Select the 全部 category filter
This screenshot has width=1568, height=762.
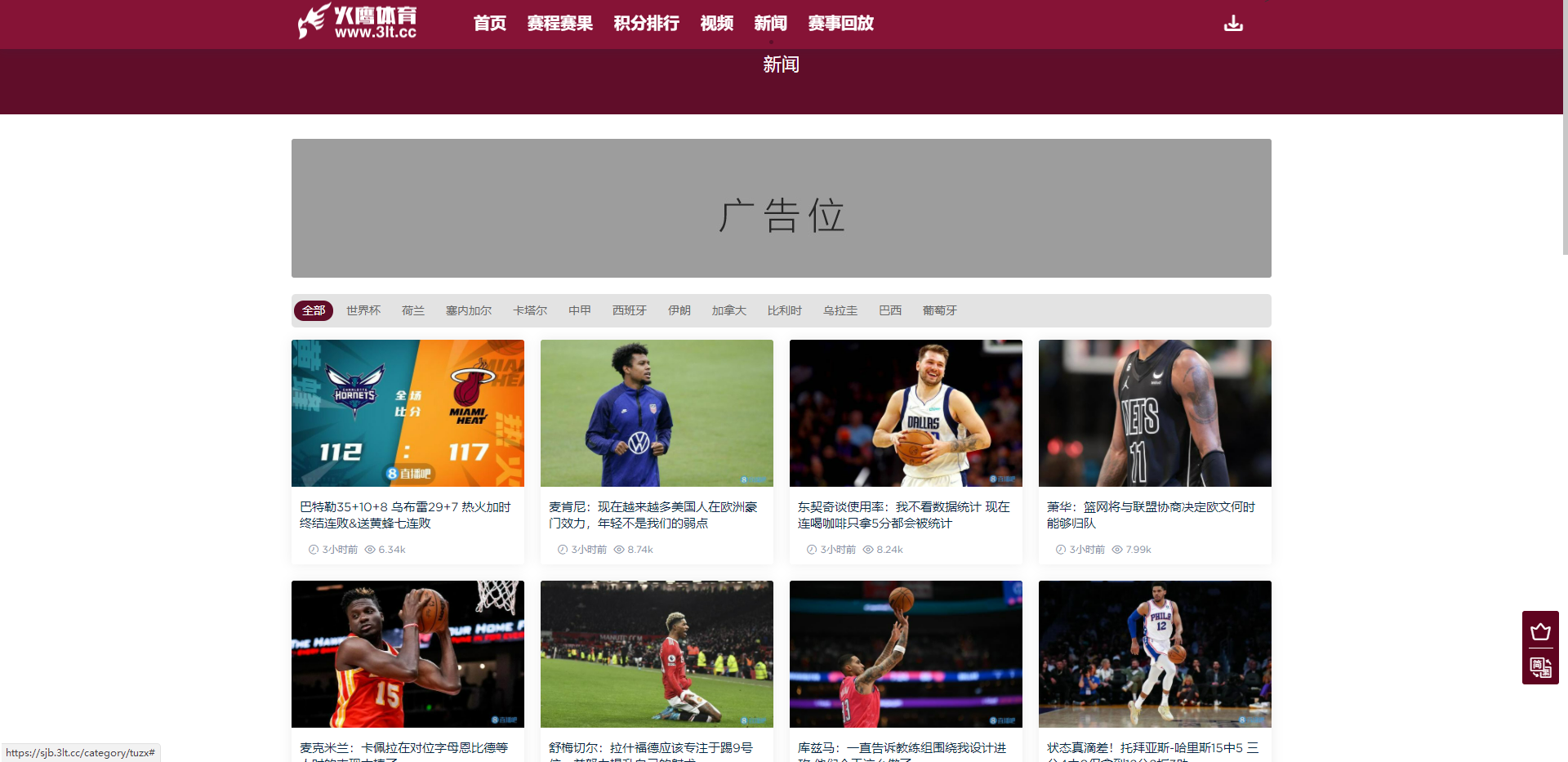click(x=314, y=310)
